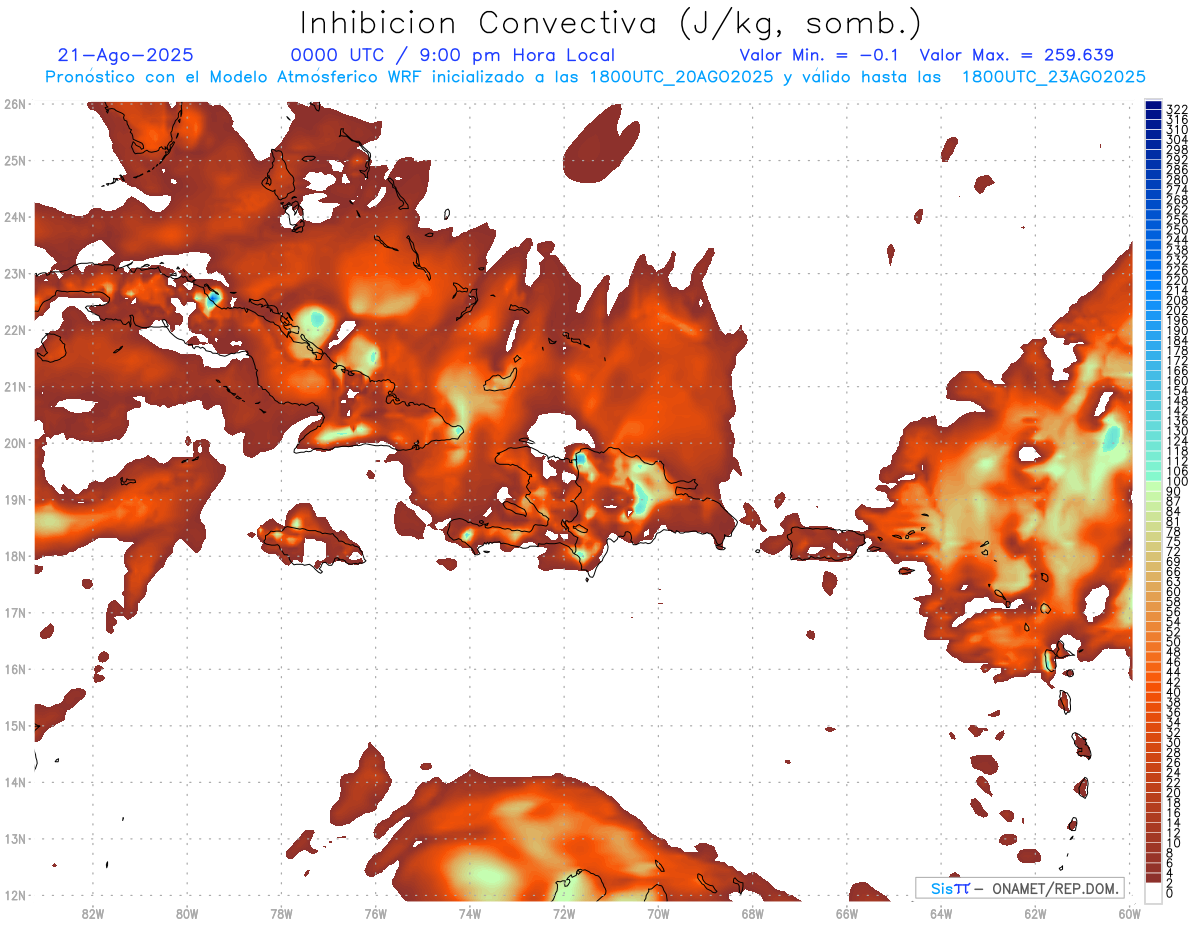Click the '80W' longitude label

(x=187, y=912)
